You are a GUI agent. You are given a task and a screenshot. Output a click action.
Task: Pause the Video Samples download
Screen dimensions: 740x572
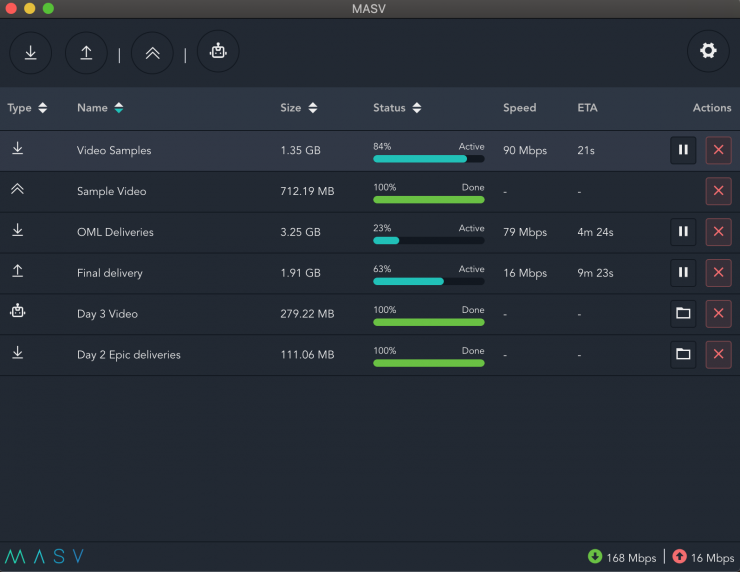[683, 150]
